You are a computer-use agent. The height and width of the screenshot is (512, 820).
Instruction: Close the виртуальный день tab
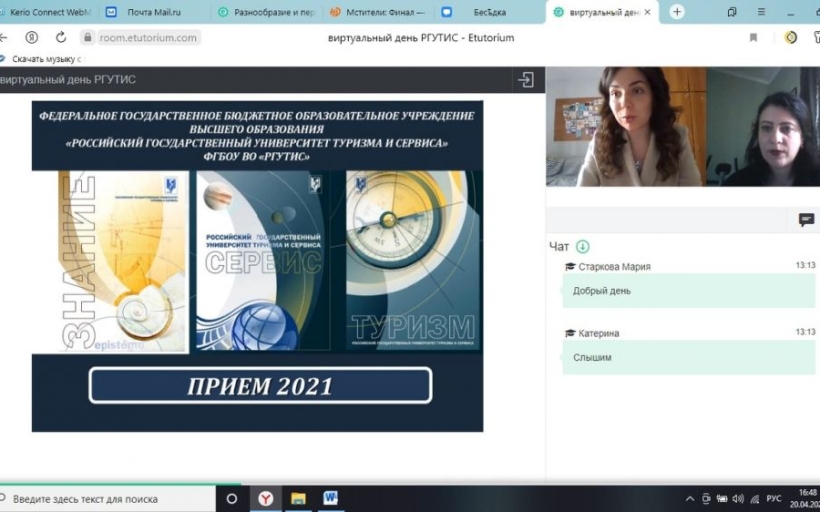[x=647, y=12]
